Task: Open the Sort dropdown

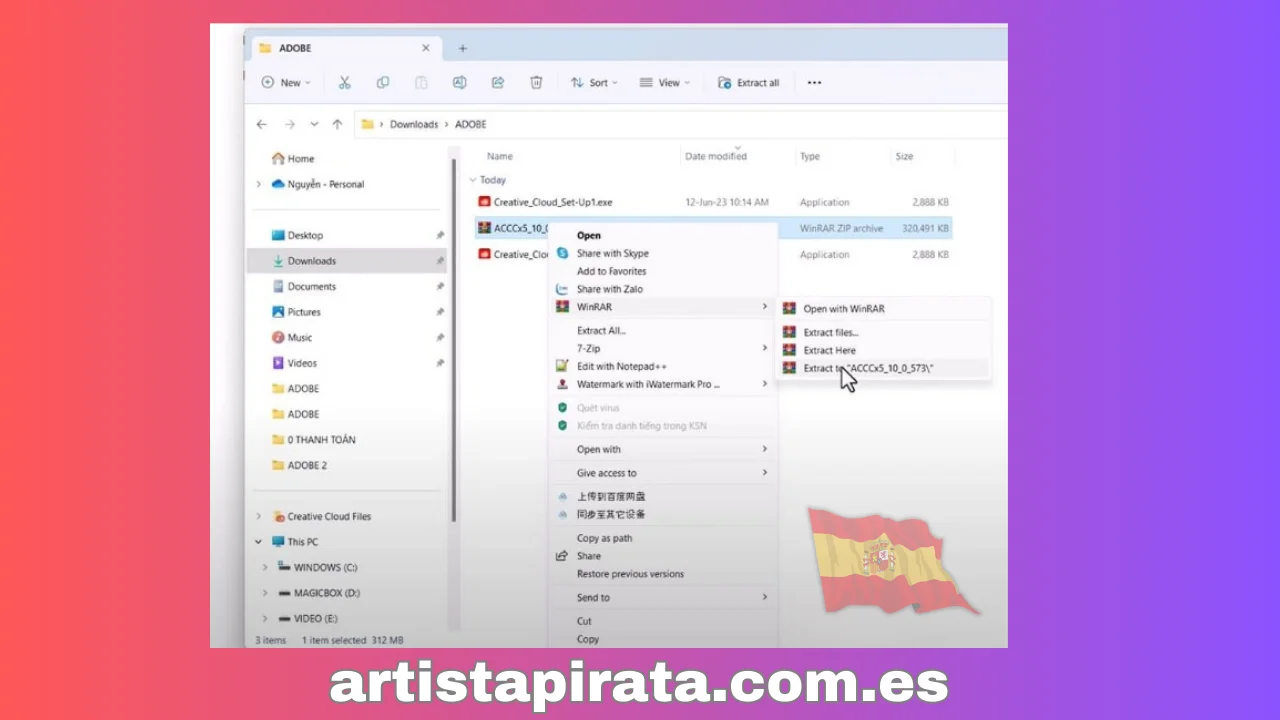Action: click(594, 83)
